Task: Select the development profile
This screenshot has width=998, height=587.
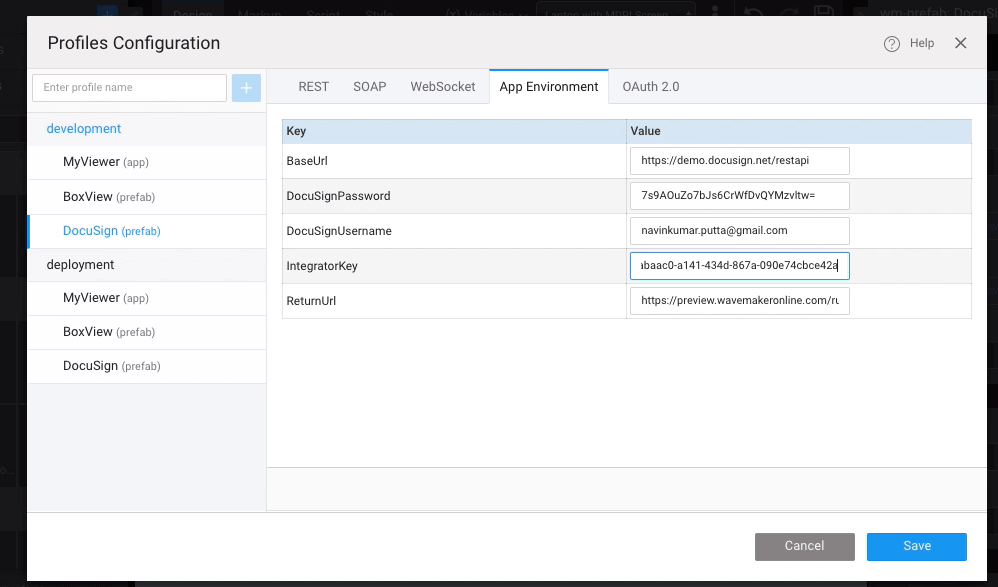Action: coord(84,129)
